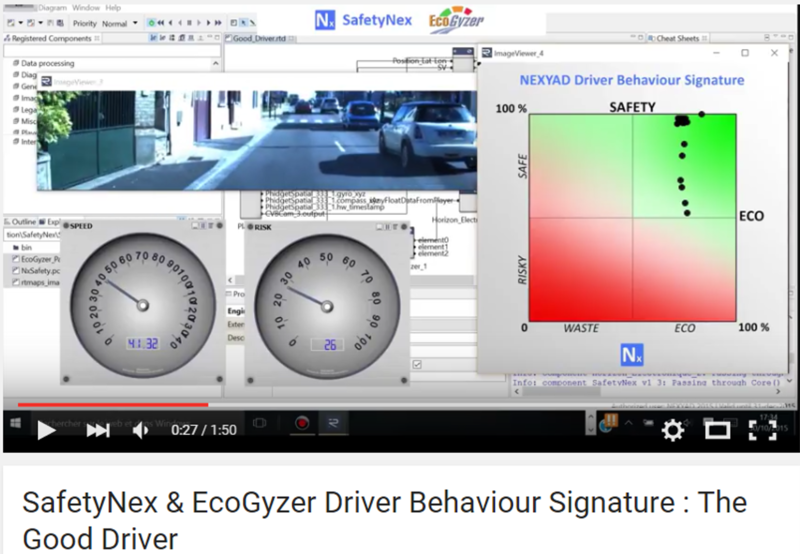Open the Window menu
This screenshot has width=800, height=554.
(x=86, y=8)
